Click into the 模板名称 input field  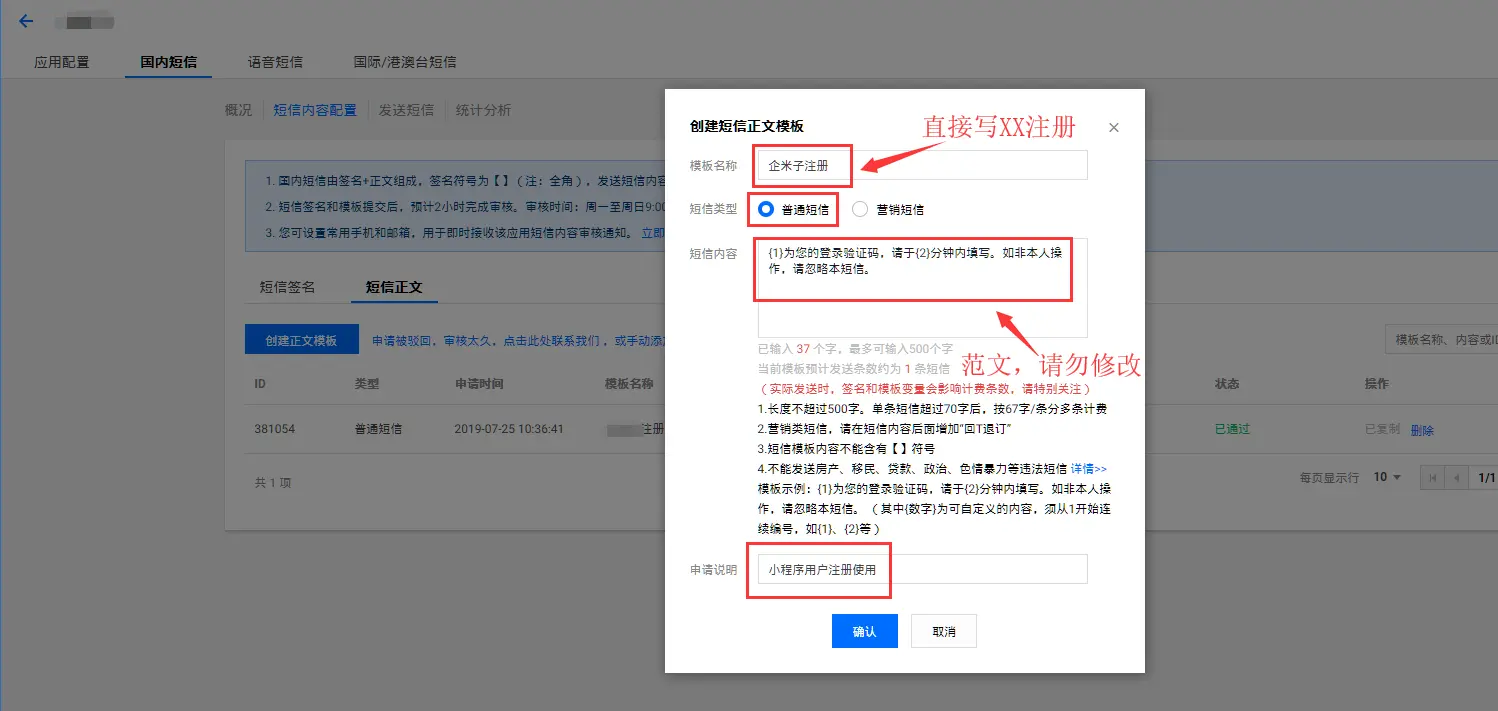click(x=921, y=165)
